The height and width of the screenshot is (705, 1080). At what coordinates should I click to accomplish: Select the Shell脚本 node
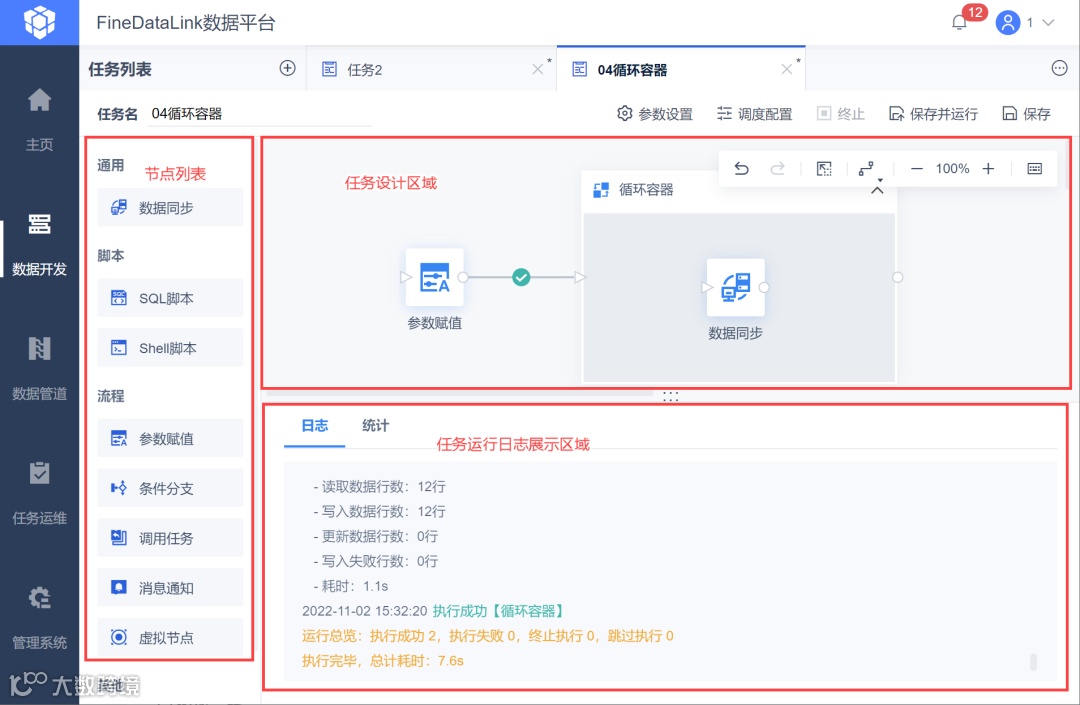(x=170, y=348)
